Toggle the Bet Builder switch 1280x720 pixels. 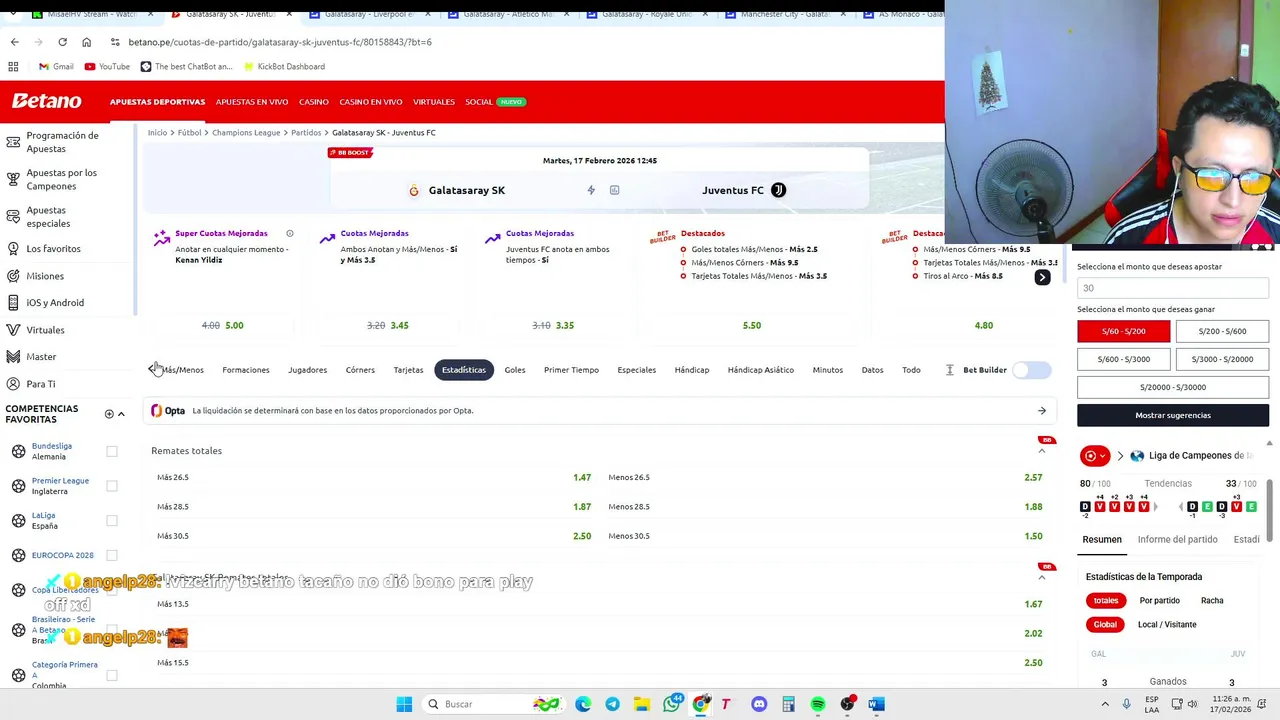[1032, 370]
